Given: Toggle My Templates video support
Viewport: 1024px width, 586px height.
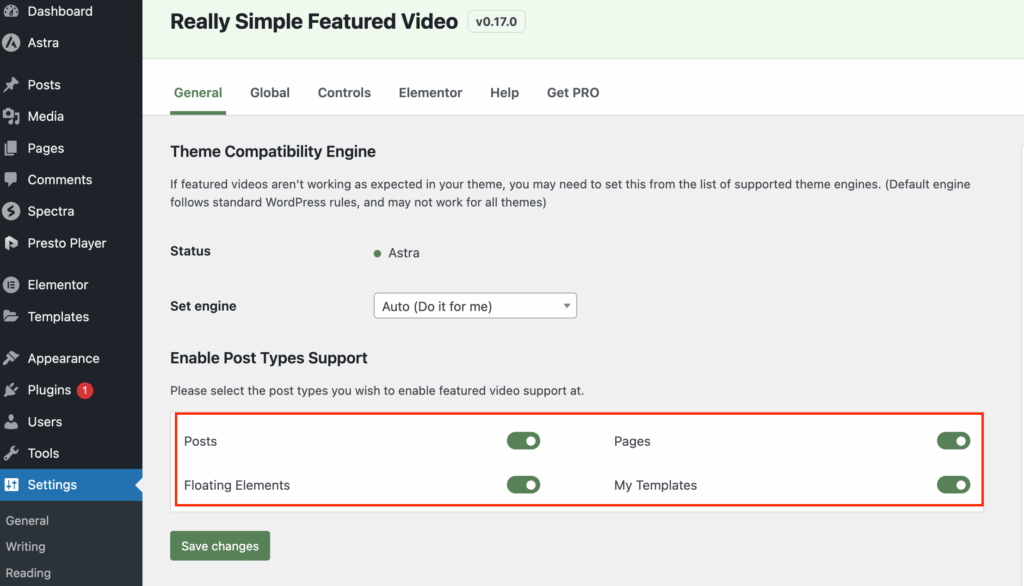Looking at the screenshot, I should (953, 485).
